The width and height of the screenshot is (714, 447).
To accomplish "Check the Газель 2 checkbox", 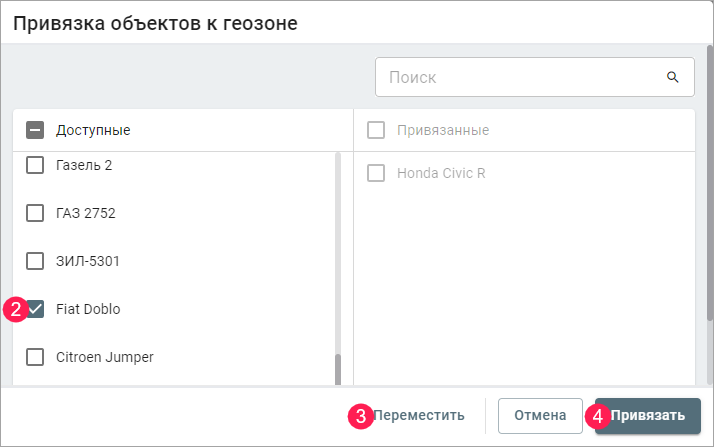I will coord(35,165).
